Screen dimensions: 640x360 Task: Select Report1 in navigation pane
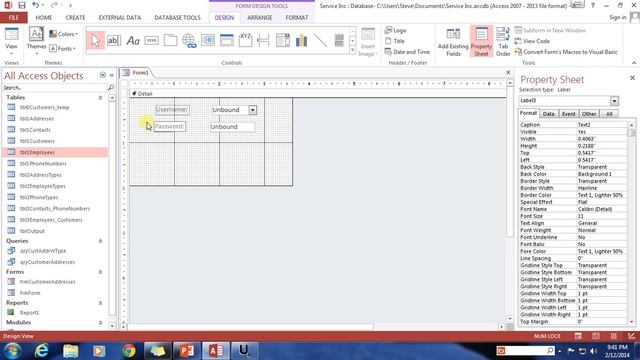29,313
